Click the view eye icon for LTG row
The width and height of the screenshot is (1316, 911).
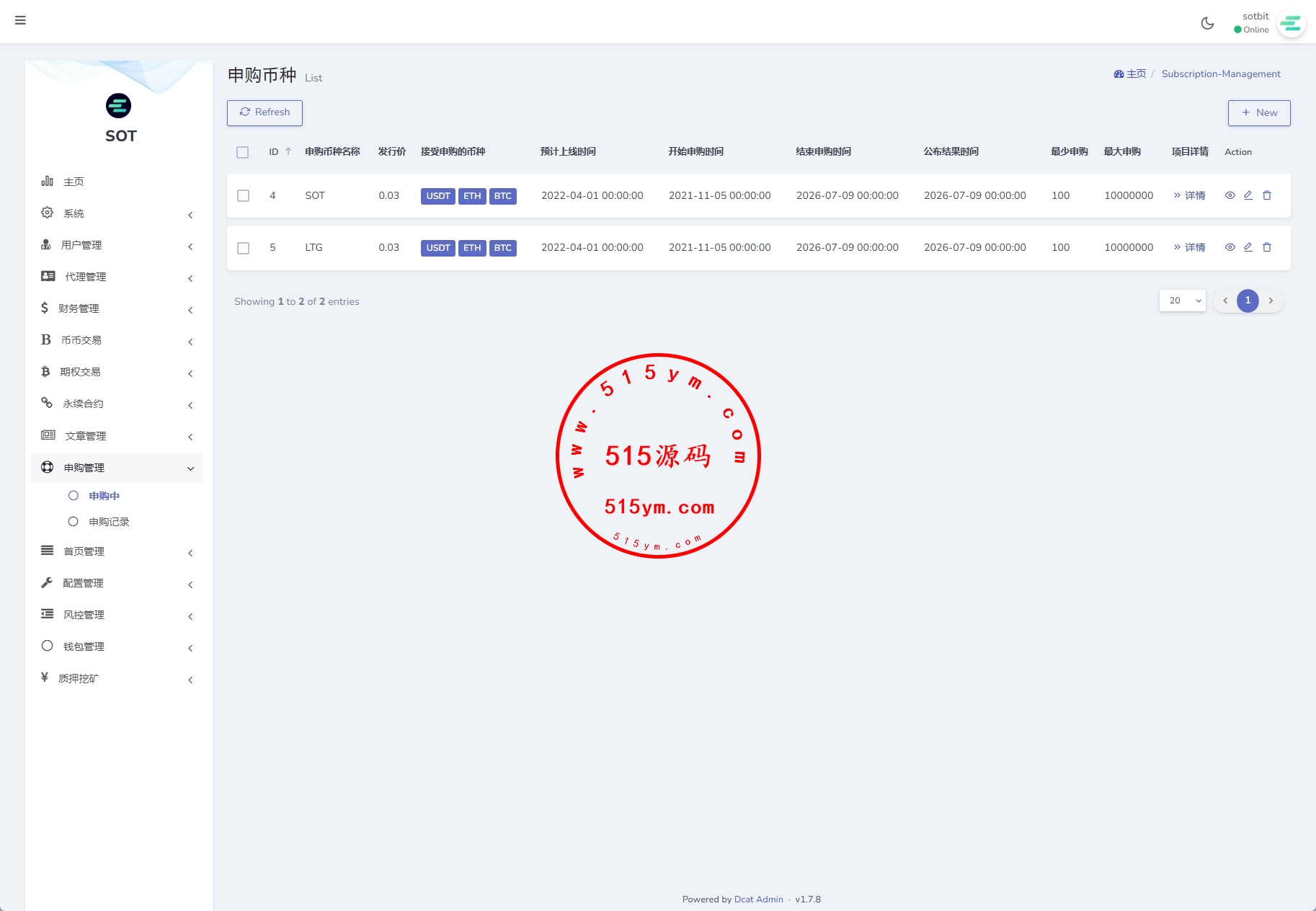[x=1230, y=247]
